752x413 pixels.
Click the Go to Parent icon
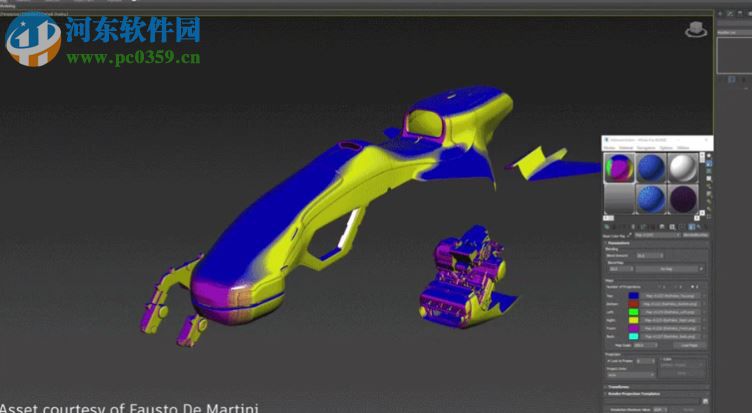pos(700,227)
